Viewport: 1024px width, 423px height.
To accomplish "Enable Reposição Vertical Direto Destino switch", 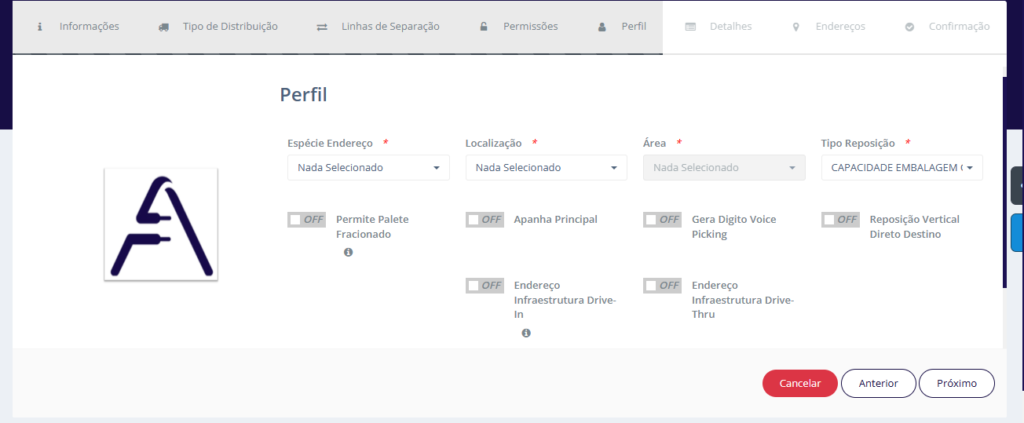I will pyautogui.click(x=840, y=219).
